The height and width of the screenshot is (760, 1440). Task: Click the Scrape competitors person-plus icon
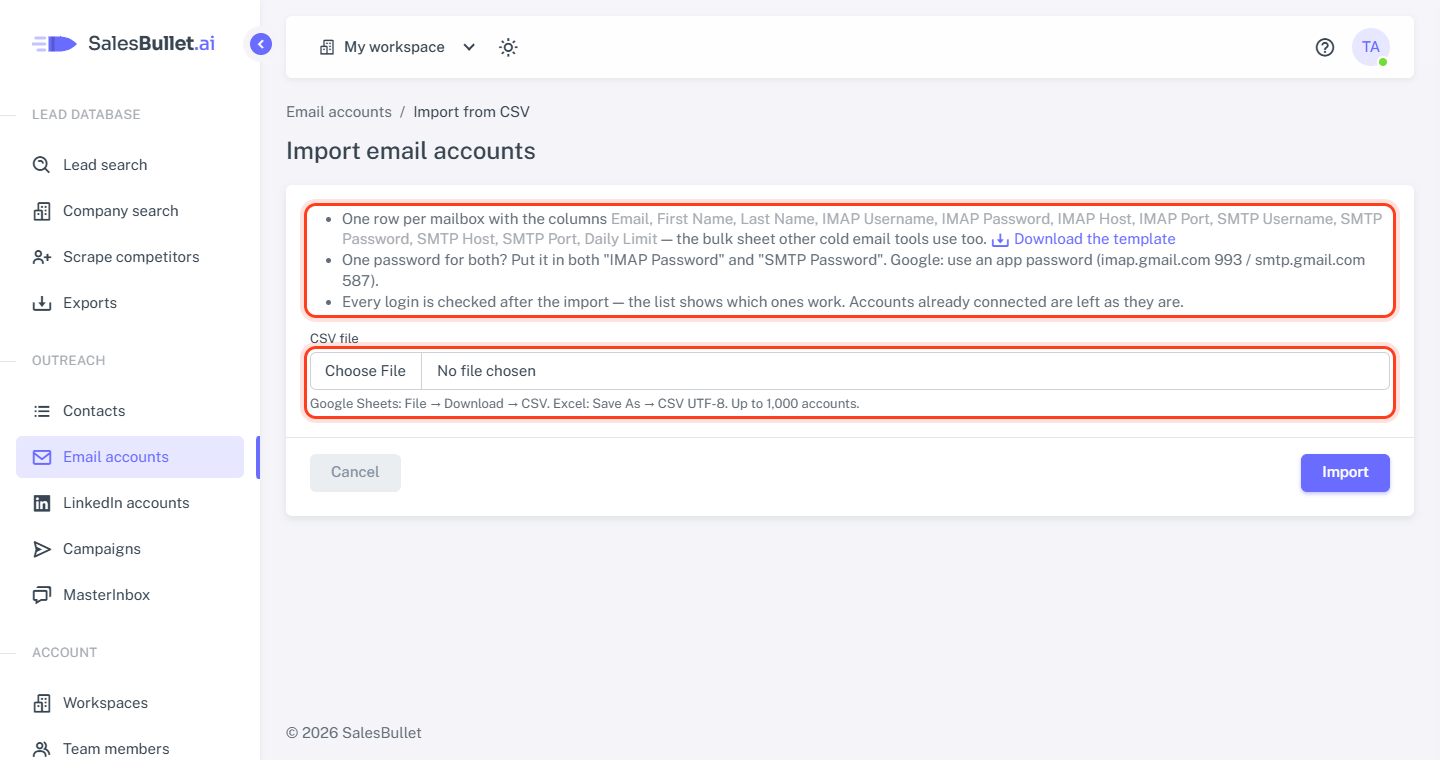(x=42, y=257)
